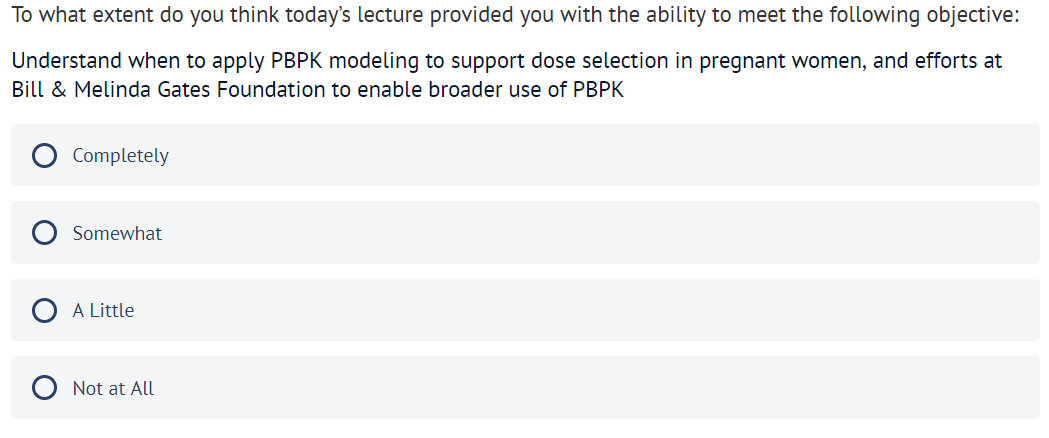Click empty area of Completely option row
Viewport: 1049px width, 438px height.
point(600,156)
